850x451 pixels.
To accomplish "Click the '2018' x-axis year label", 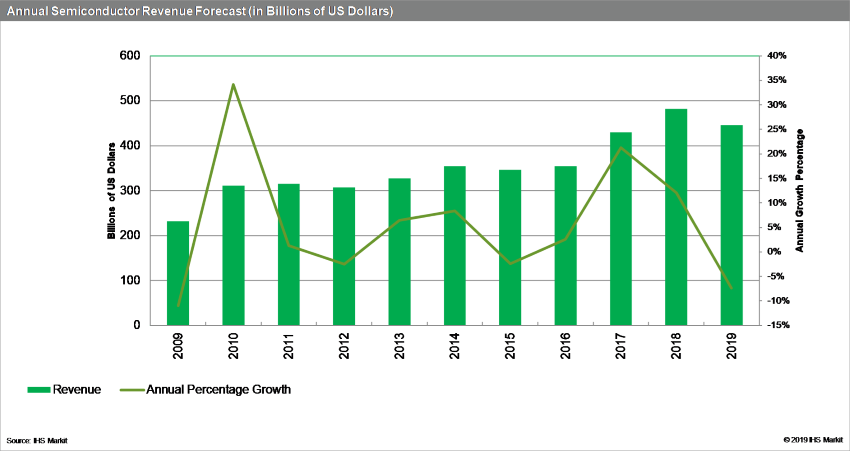I will [x=677, y=346].
